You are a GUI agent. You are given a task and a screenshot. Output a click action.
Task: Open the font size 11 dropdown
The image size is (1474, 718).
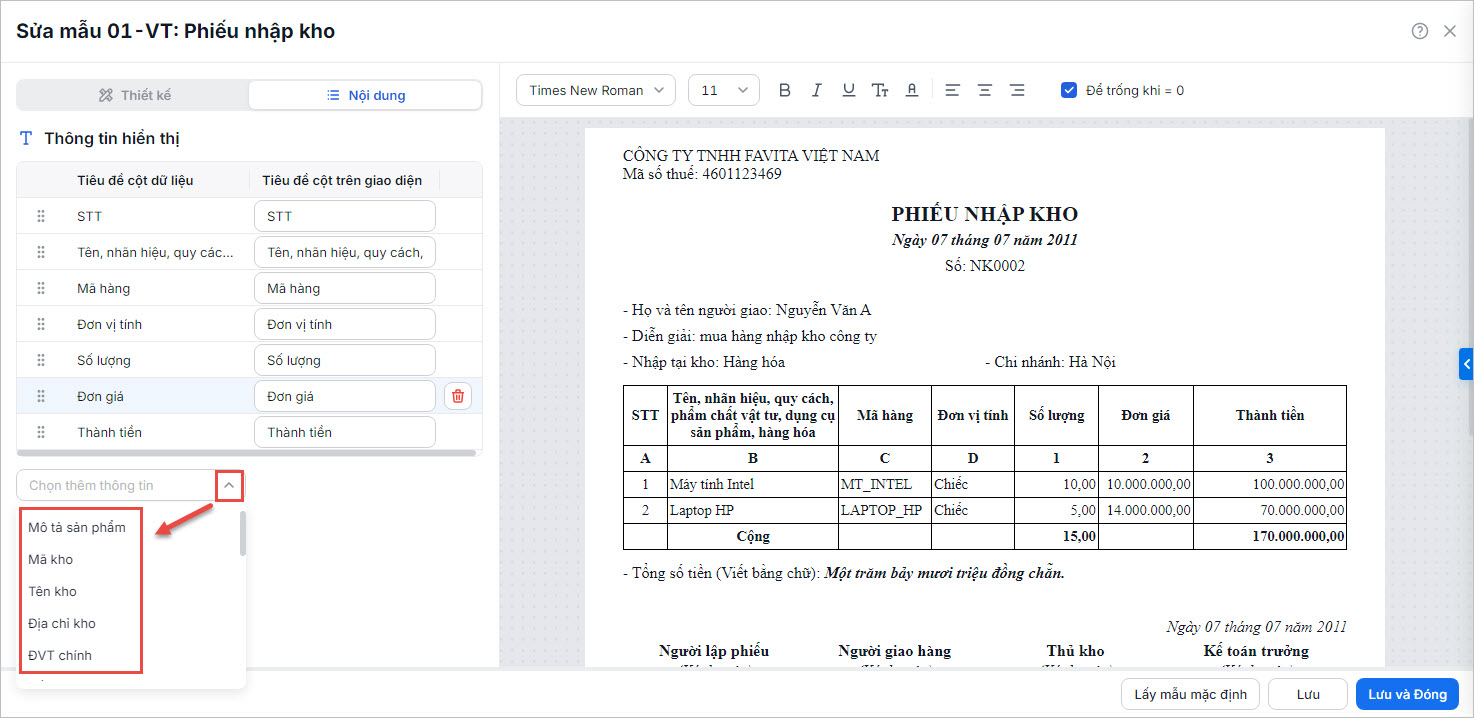pyautogui.click(x=724, y=90)
